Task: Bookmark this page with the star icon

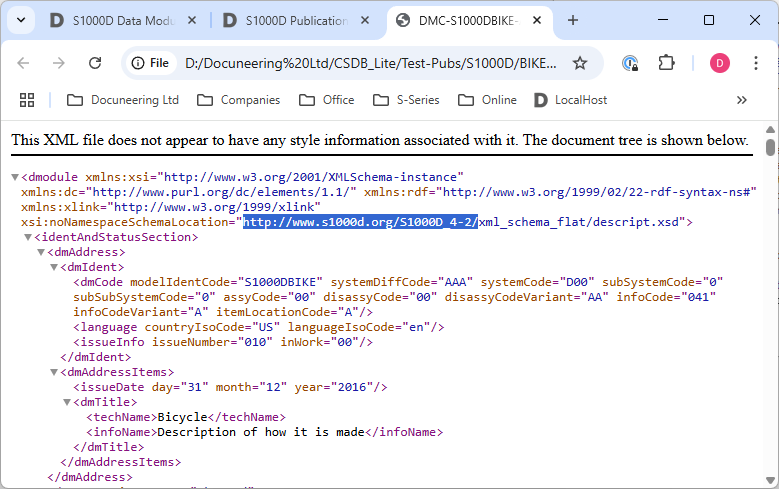Action: [x=579, y=63]
